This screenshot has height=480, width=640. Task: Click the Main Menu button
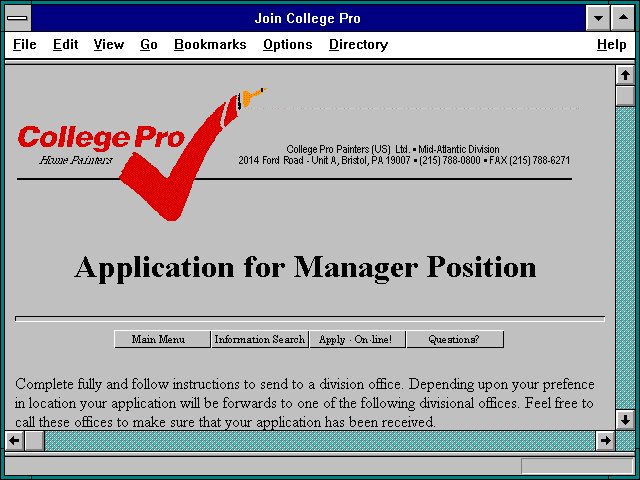point(162,339)
